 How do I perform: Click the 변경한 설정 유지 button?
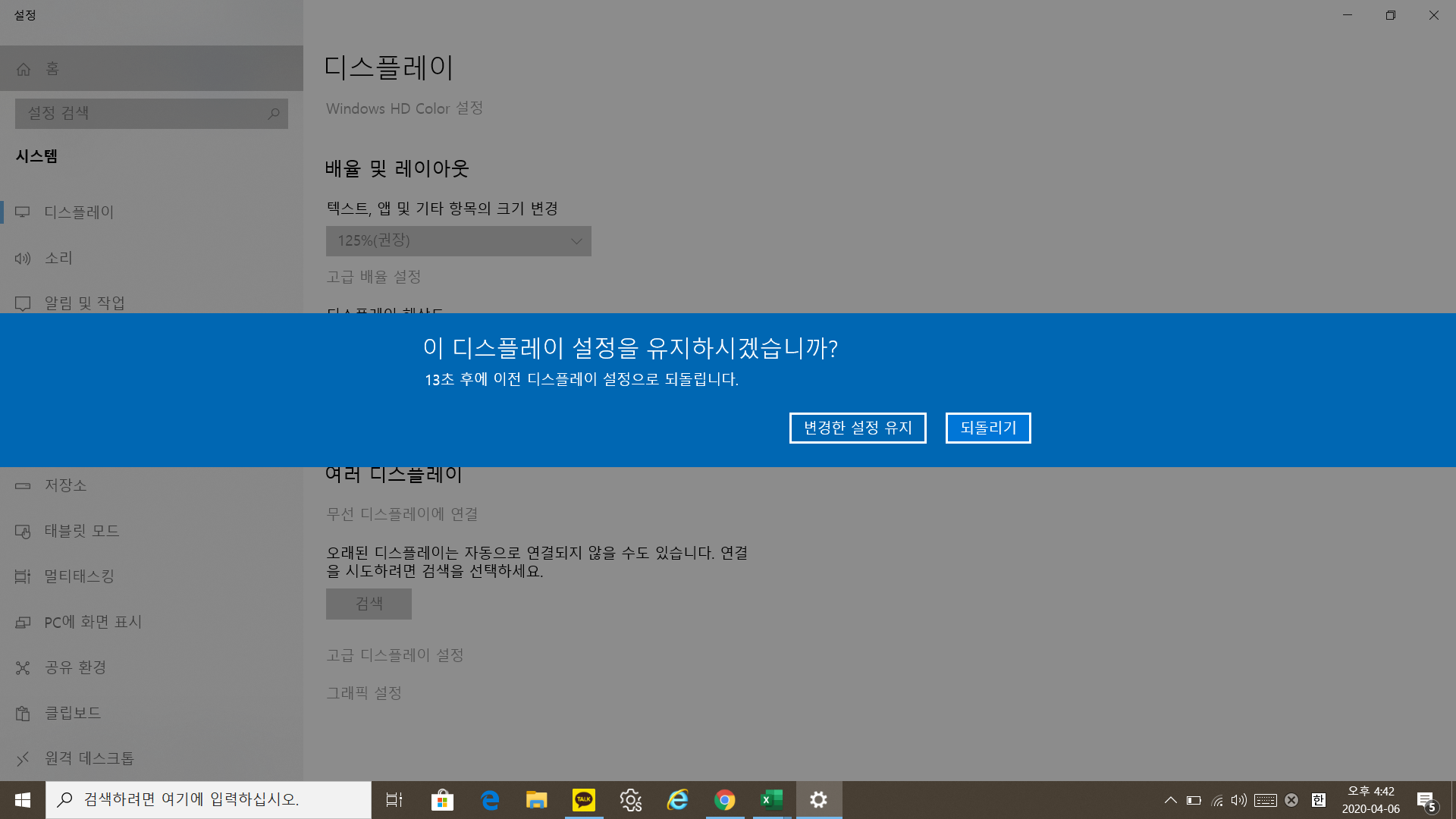[x=858, y=428]
